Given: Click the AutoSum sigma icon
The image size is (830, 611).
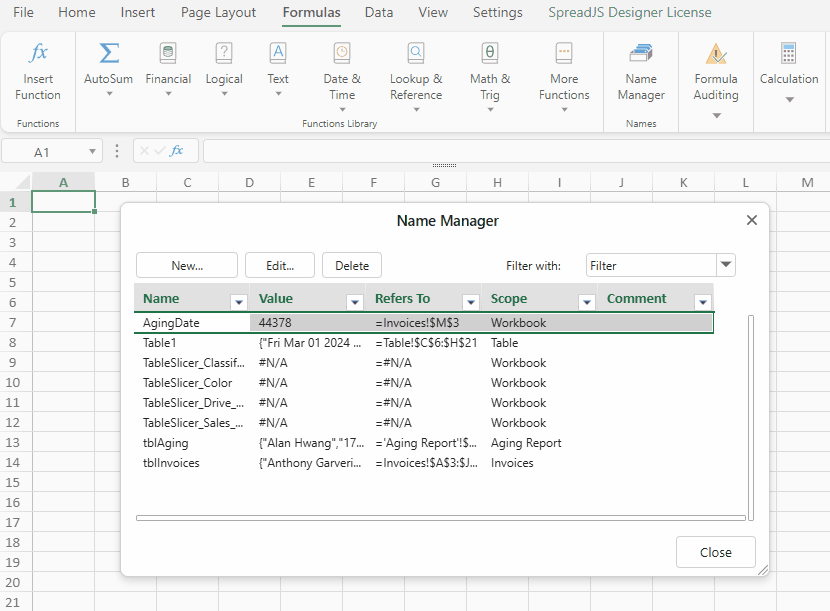Looking at the screenshot, I should (109, 53).
